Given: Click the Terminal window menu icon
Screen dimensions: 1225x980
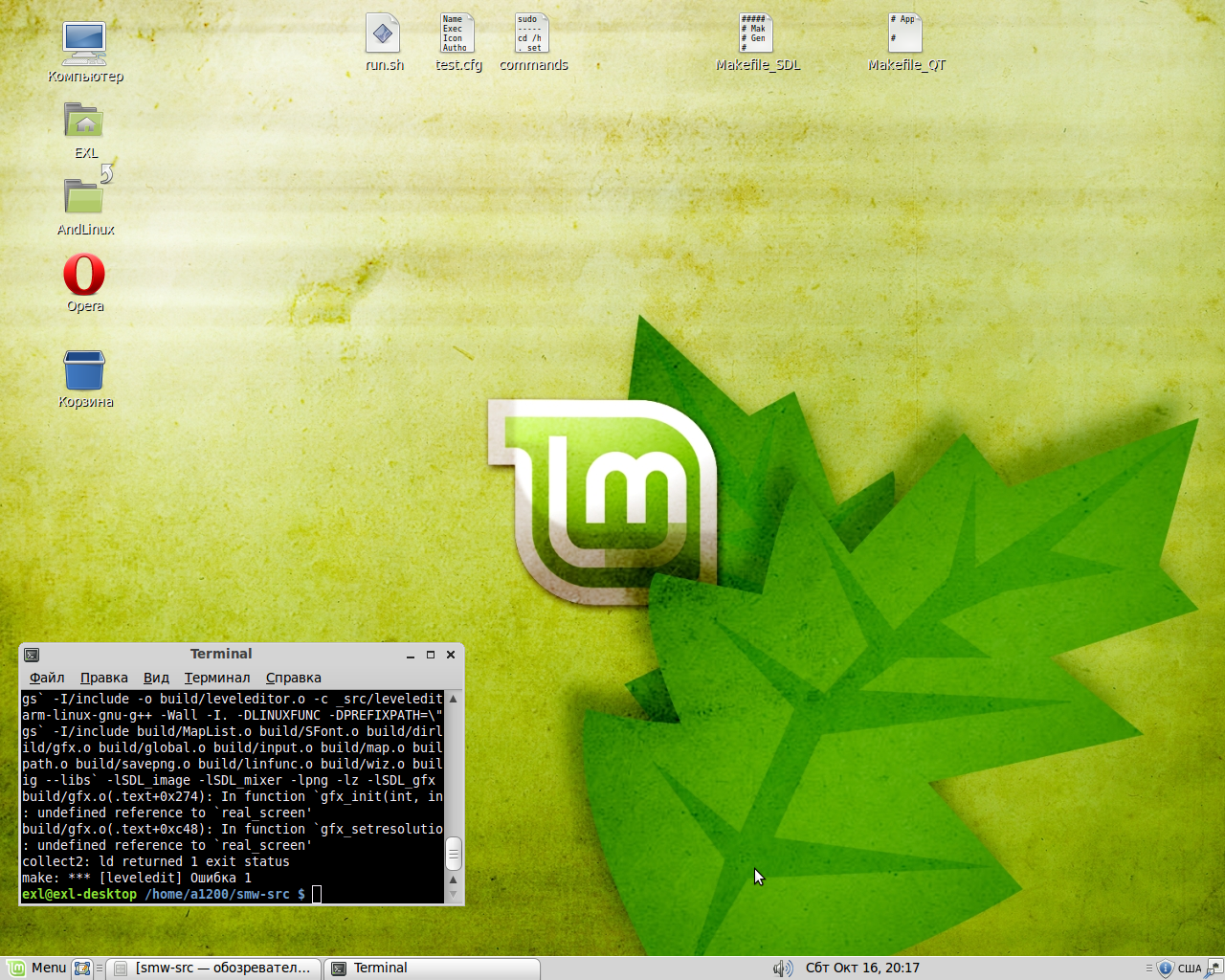Looking at the screenshot, I should click(x=32, y=655).
